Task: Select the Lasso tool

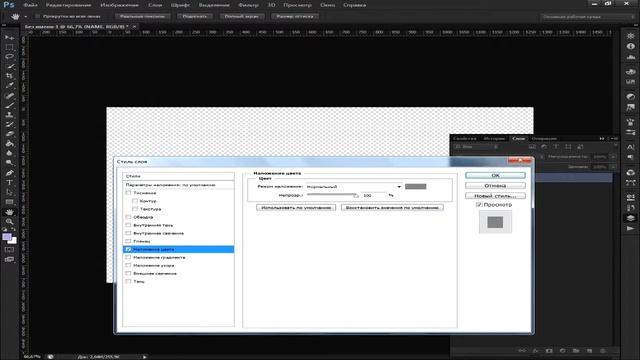Action: point(9,57)
